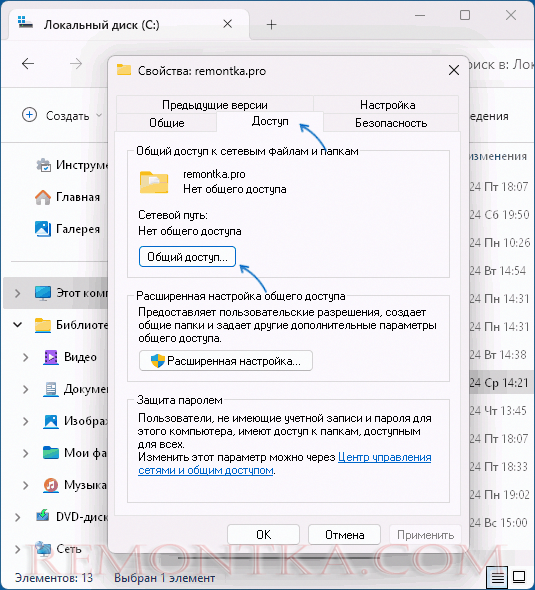Viewport: 535px width, 590px height.
Task: Maximize the Explorer window
Action: coord(465,15)
